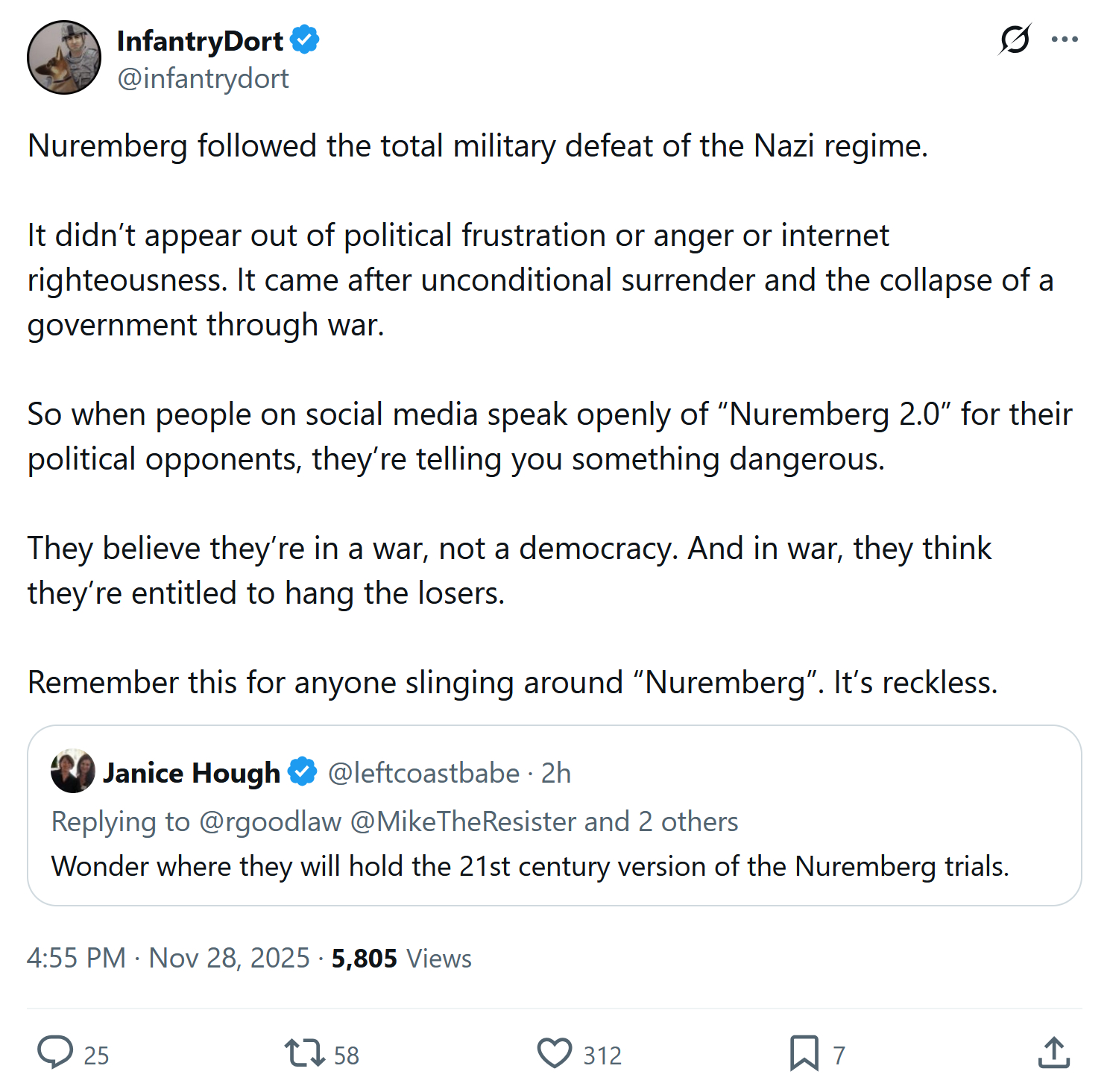Open the @infantrydort handle link
This screenshot has height=1092, width=1110.
click(x=203, y=78)
